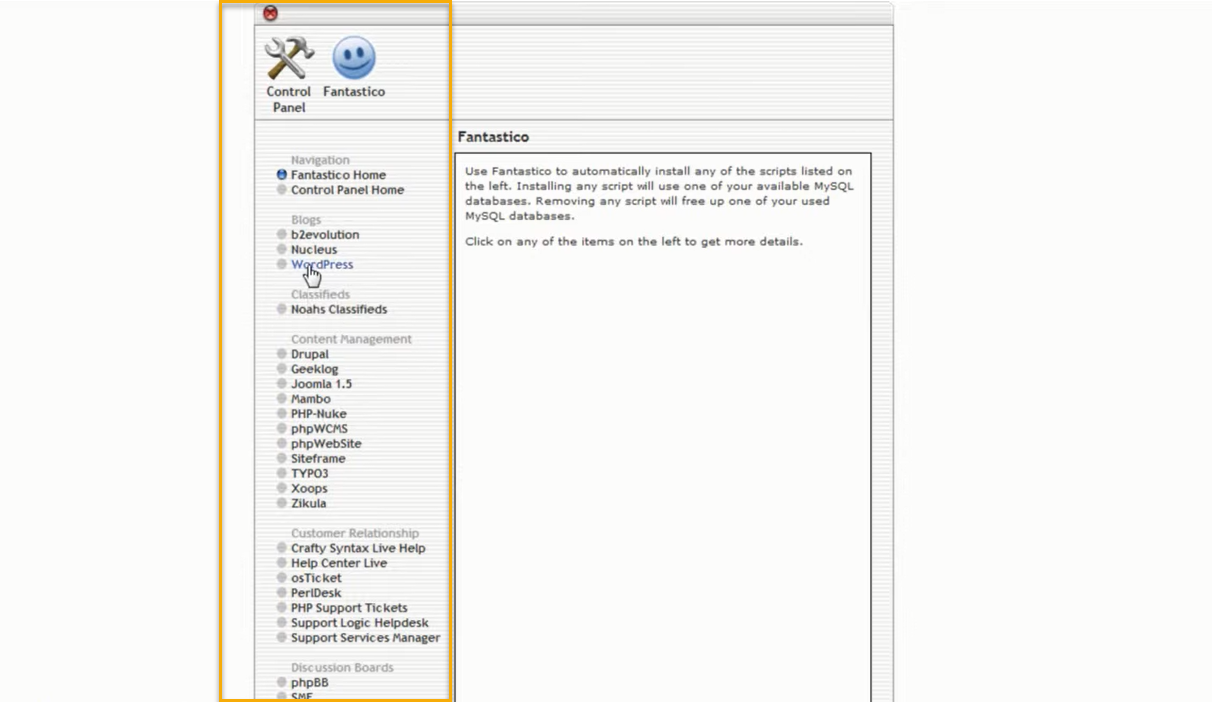The image size is (1212, 702).
Task: Select b2evolution blog script
Action: [x=325, y=235]
